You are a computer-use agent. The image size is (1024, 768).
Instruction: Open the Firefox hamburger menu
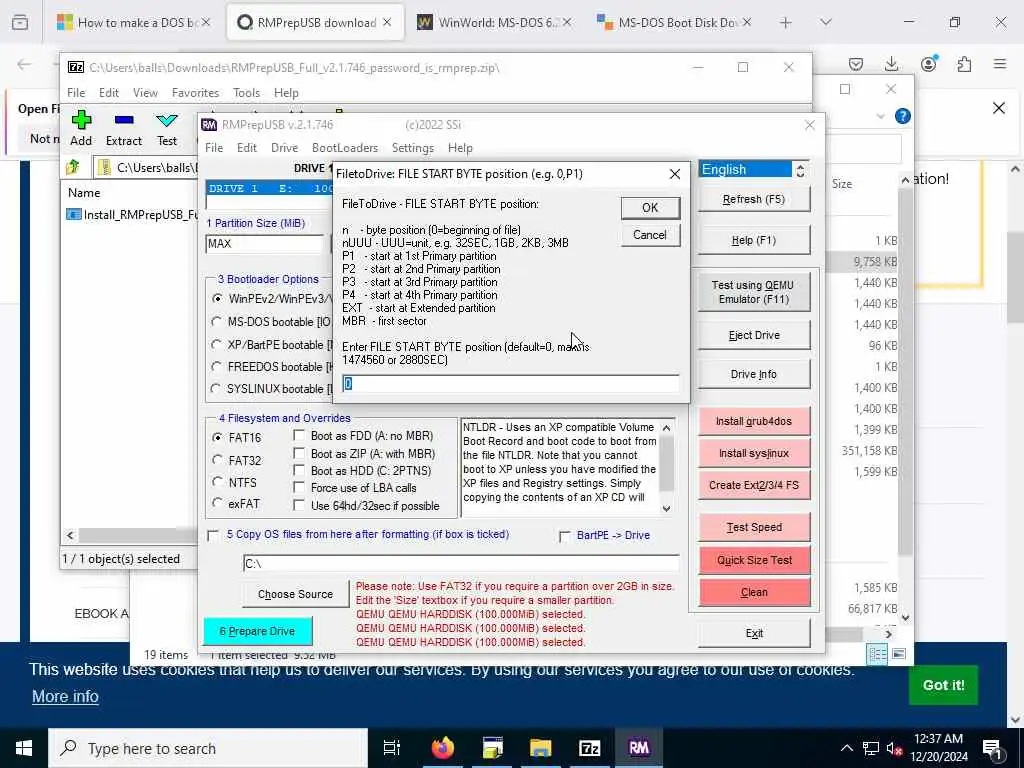click(x=1000, y=64)
